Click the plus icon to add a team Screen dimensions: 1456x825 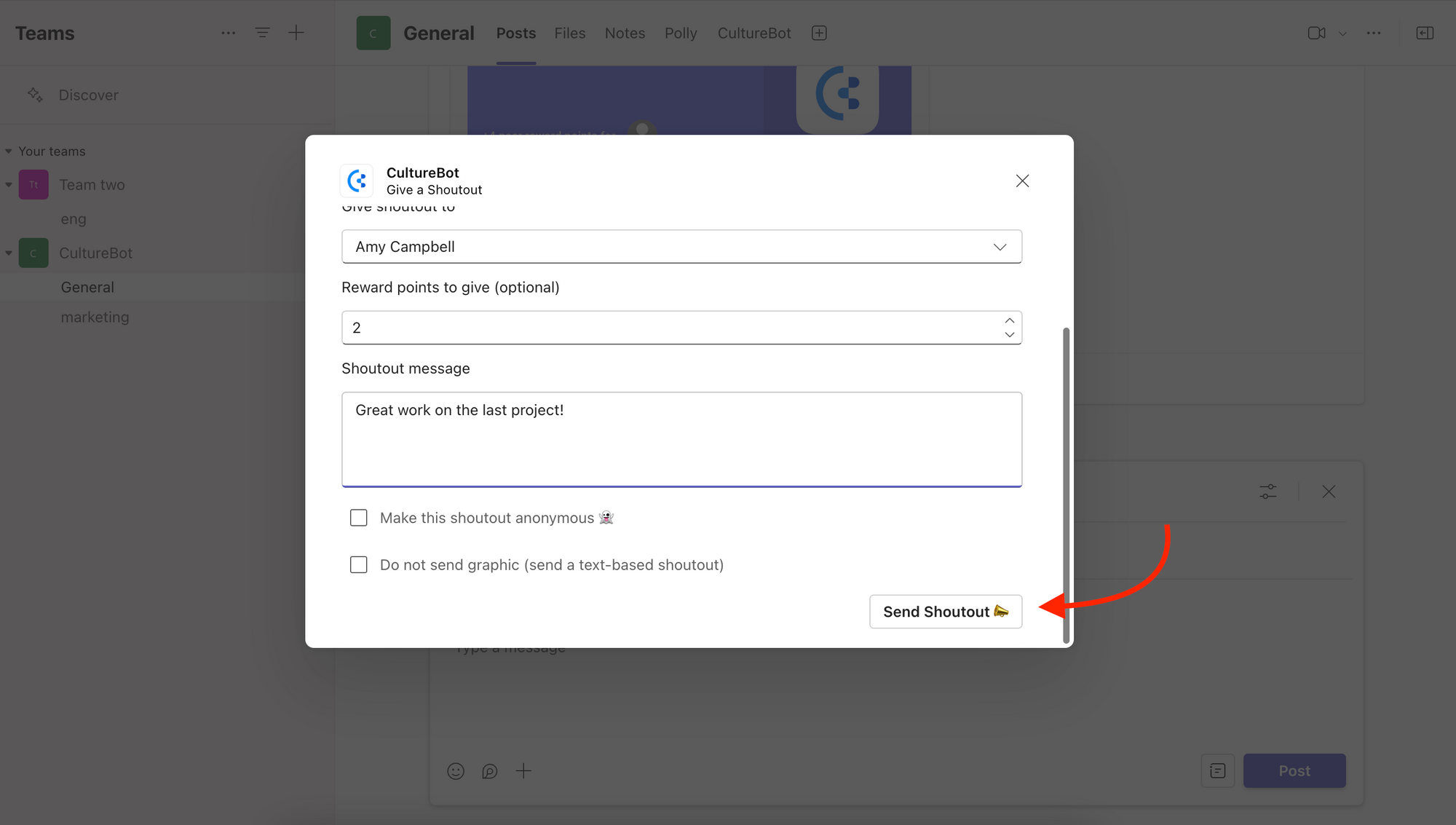[x=296, y=33]
